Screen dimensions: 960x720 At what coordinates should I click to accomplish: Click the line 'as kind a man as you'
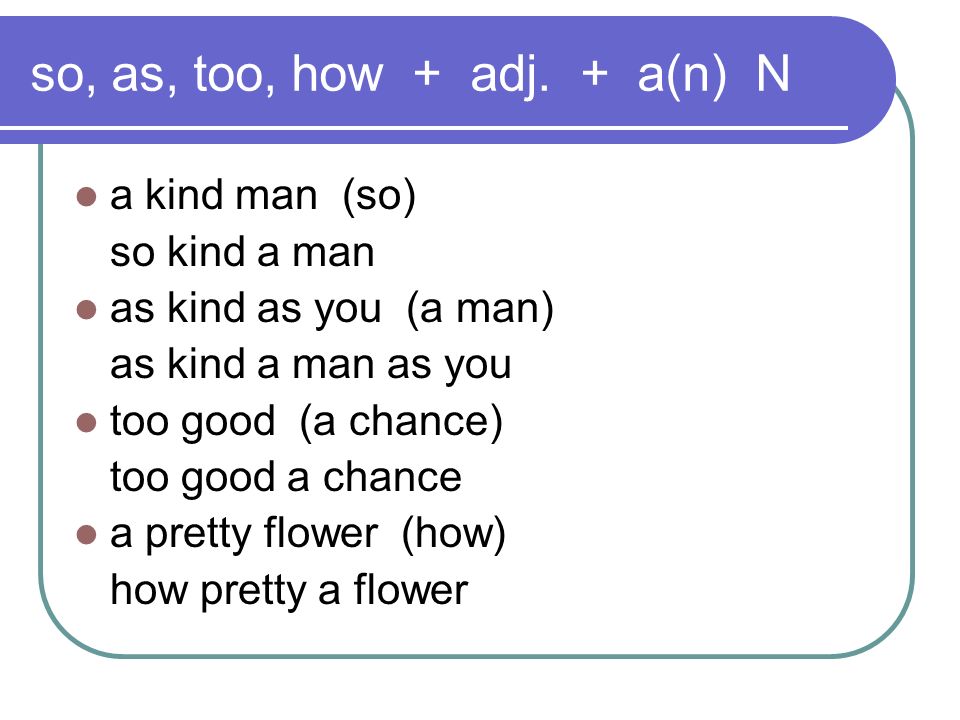310,366
